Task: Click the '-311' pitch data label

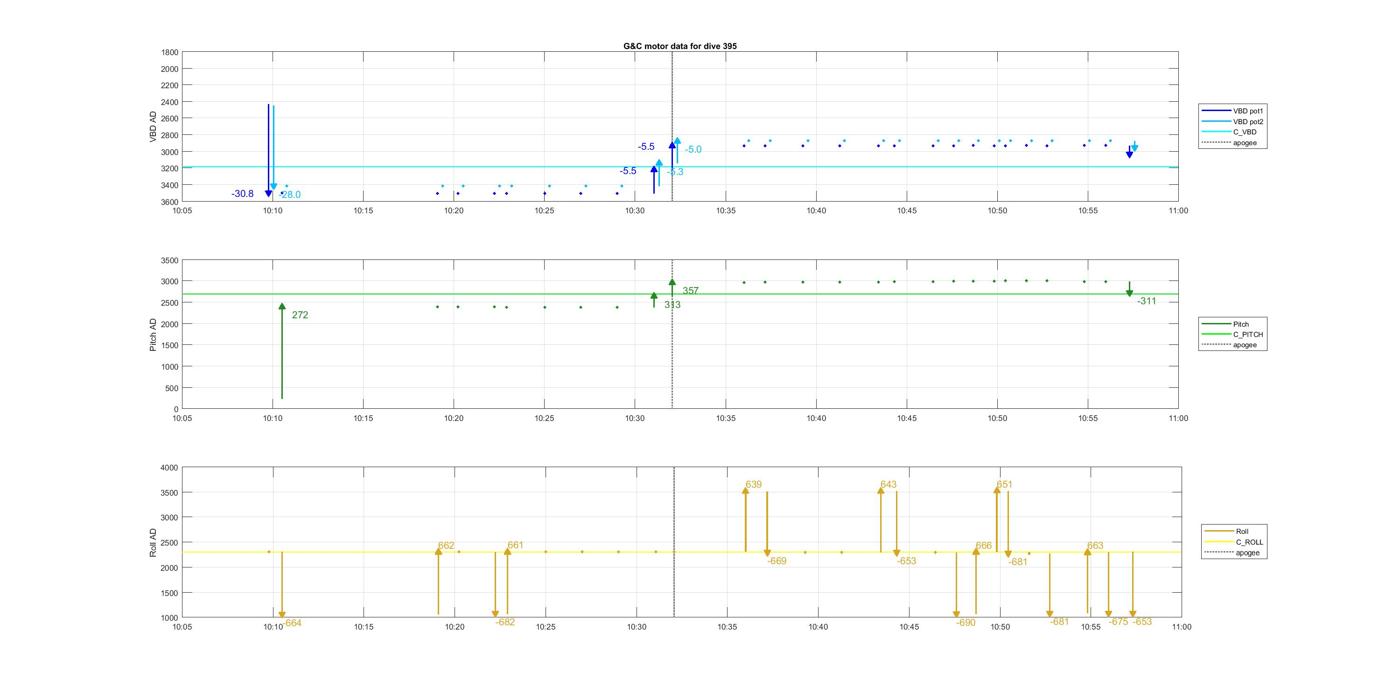Action: 1146,301
